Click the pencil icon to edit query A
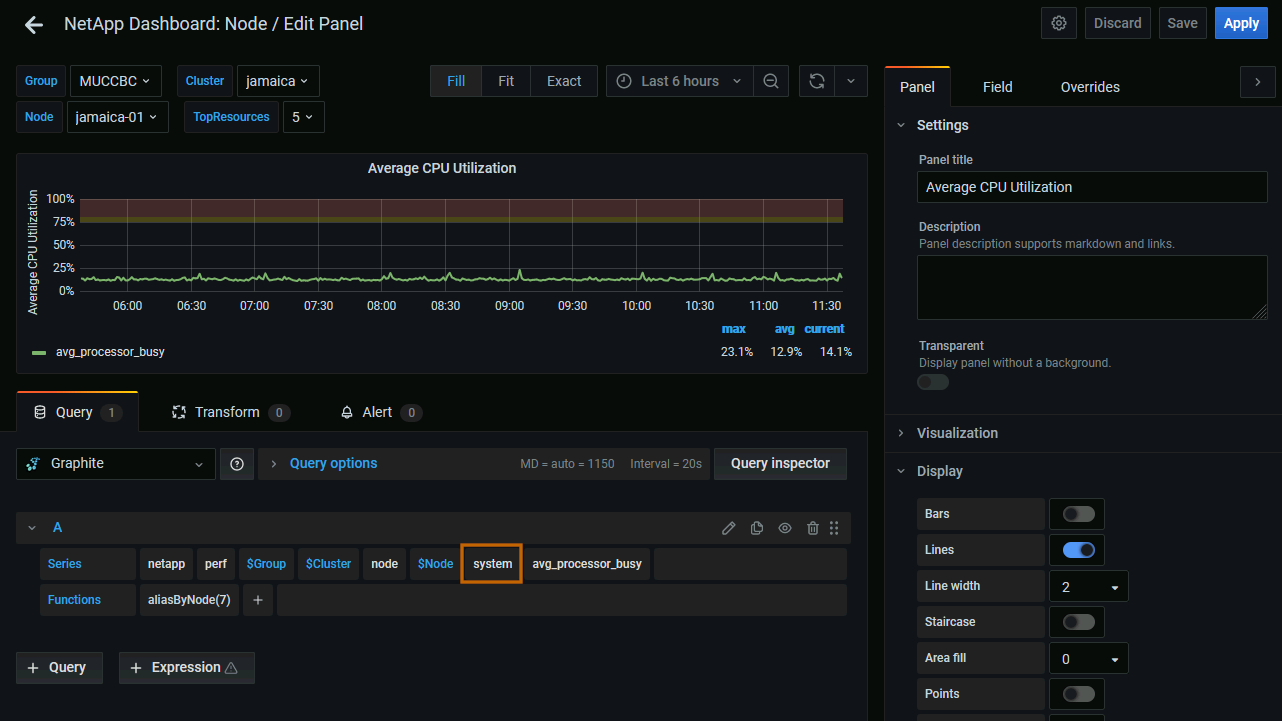Viewport: 1282px width, 721px height. point(729,528)
